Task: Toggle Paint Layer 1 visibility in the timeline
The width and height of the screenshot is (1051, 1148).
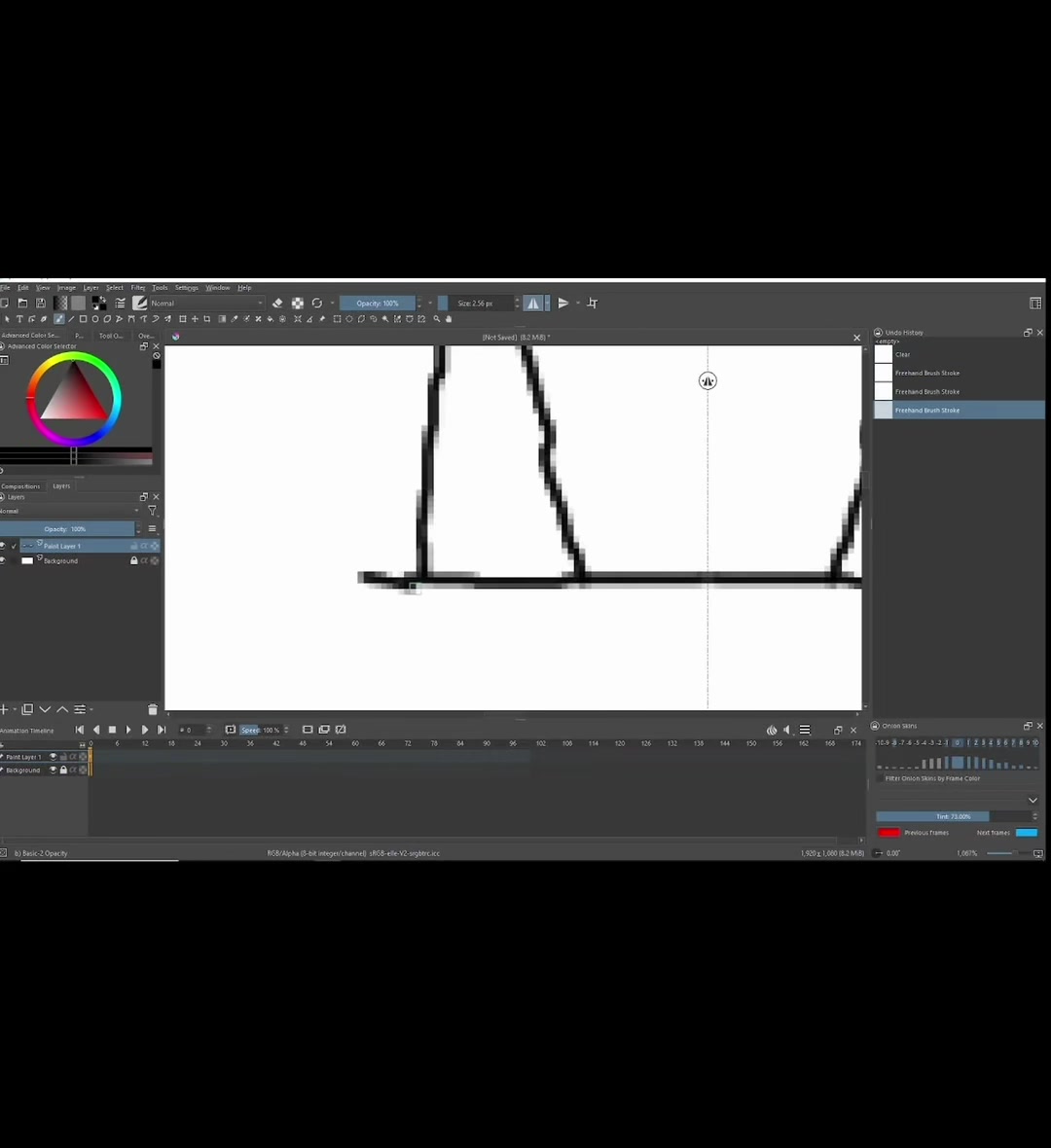Action: point(53,757)
